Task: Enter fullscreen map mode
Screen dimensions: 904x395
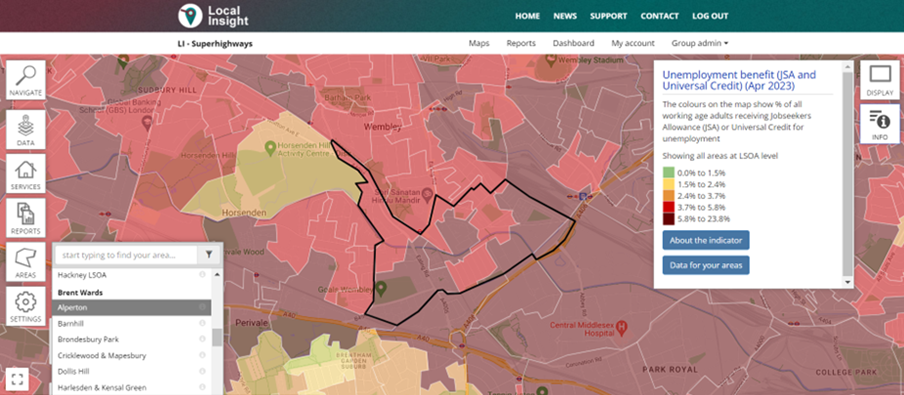Action: pos(17,379)
